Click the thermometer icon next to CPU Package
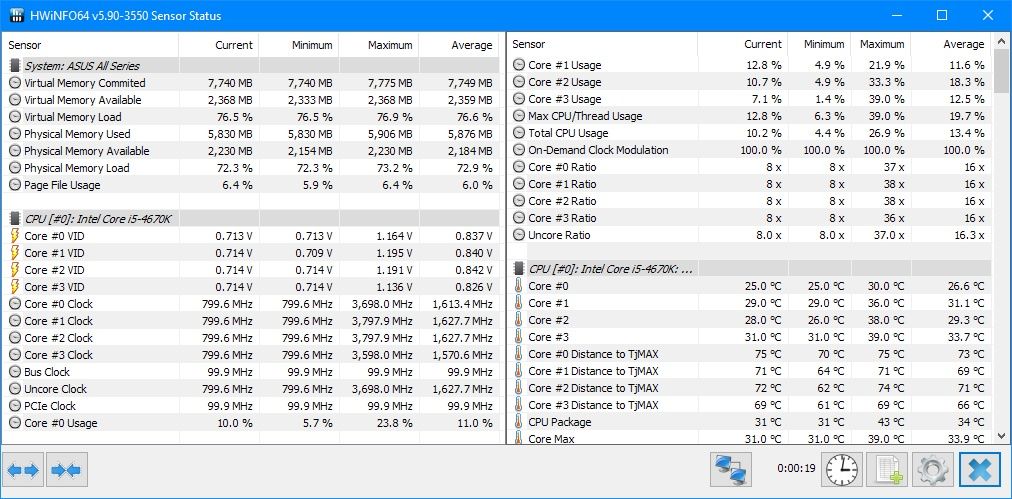The width and height of the screenshot is (1012, 499). pos(519,422)
